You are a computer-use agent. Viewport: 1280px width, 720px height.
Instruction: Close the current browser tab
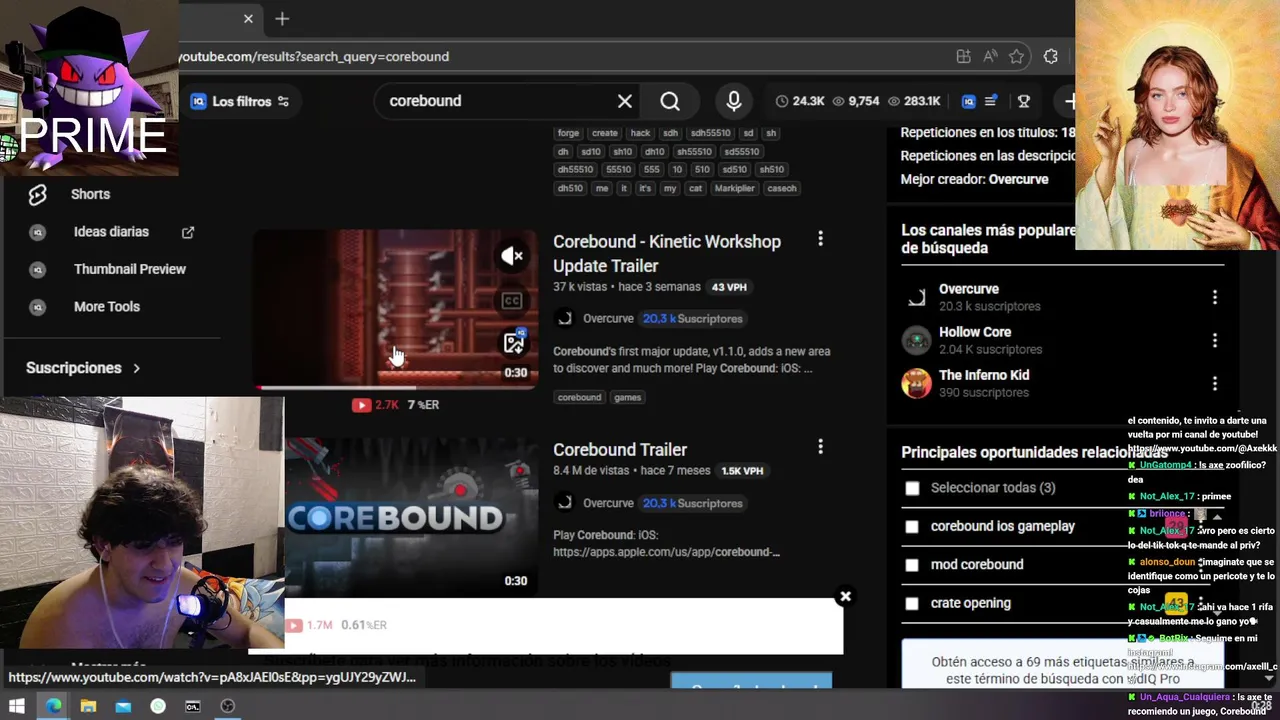[x=248, y=19]
